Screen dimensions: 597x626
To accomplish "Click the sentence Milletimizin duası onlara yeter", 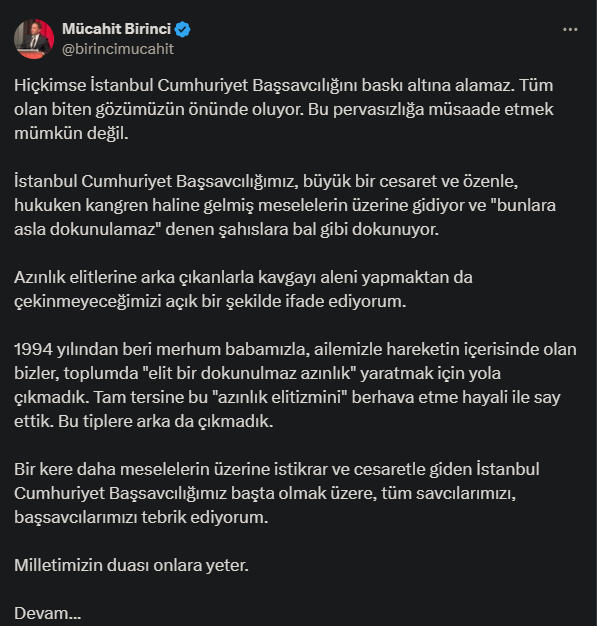I will [131, 565].
